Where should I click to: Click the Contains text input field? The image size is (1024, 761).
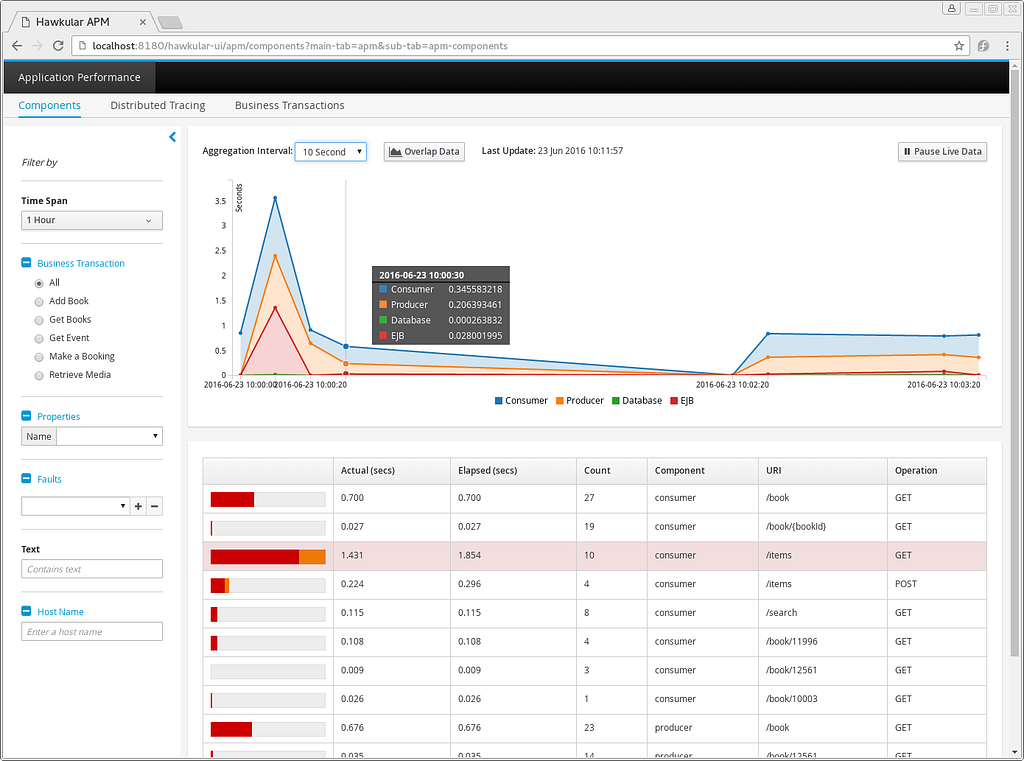91,569
